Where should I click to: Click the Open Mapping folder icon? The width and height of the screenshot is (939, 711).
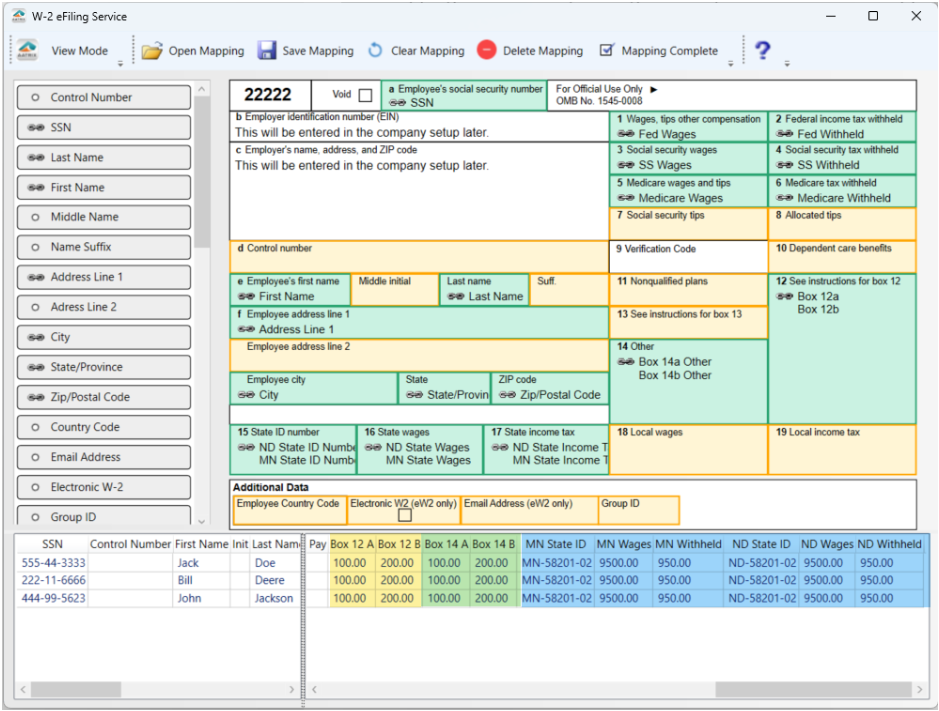point(151,51)
